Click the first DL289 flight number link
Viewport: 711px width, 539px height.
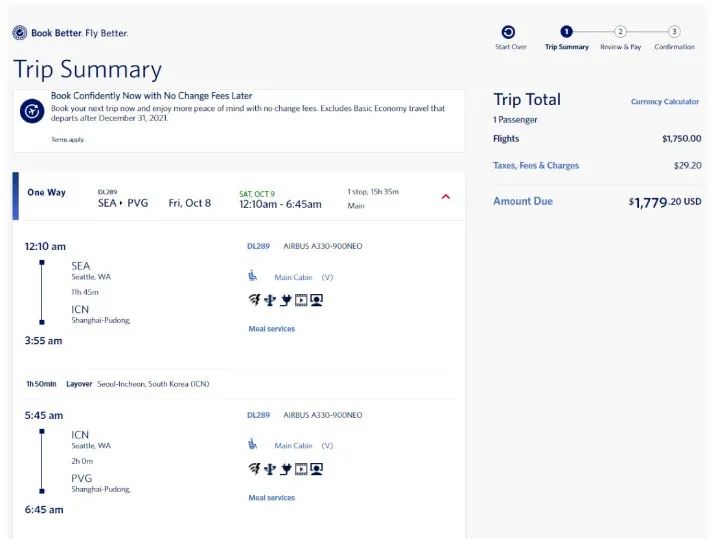tap(258, 246)
